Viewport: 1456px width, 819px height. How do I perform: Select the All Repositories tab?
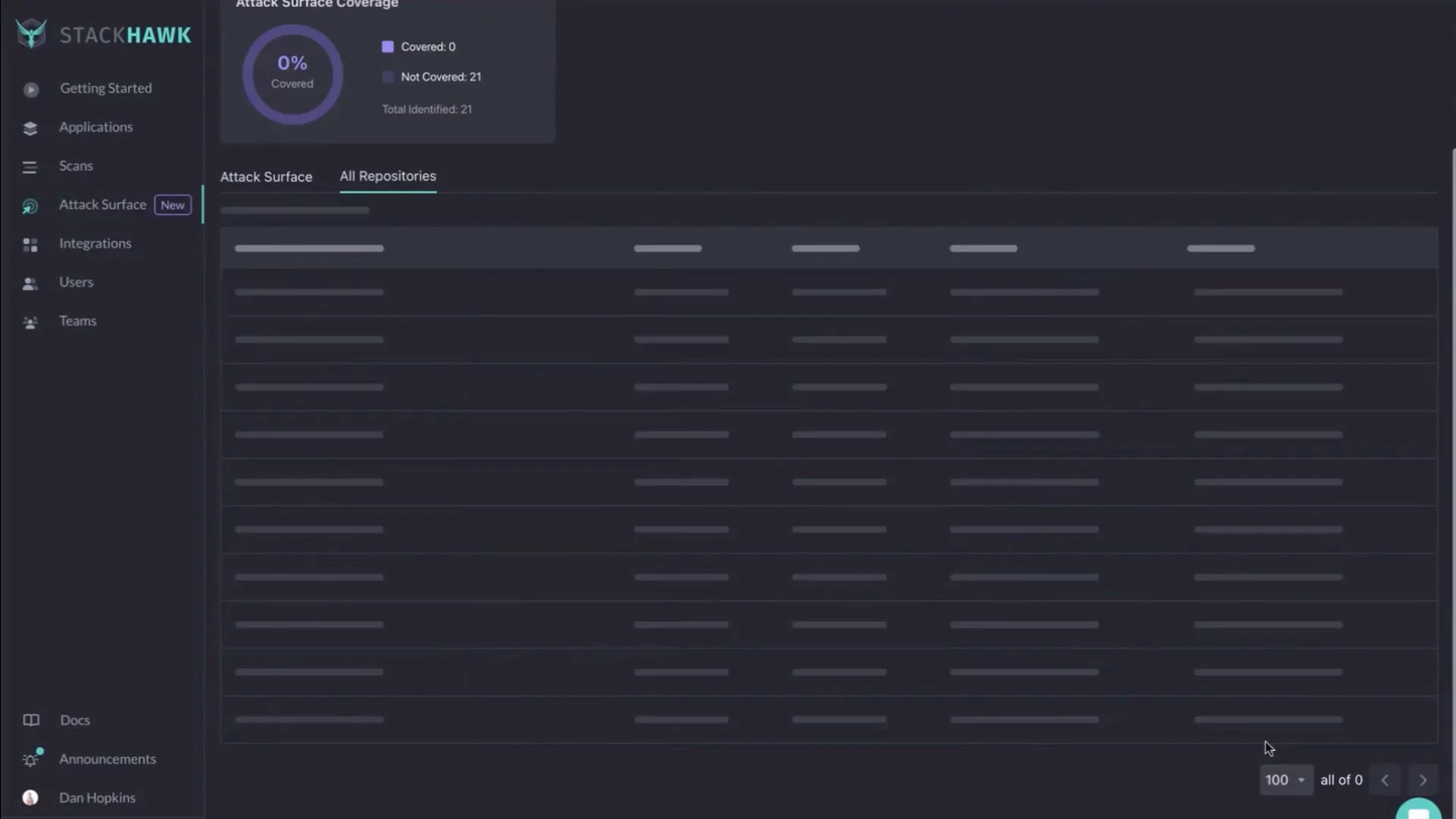[x=388, y=176]
